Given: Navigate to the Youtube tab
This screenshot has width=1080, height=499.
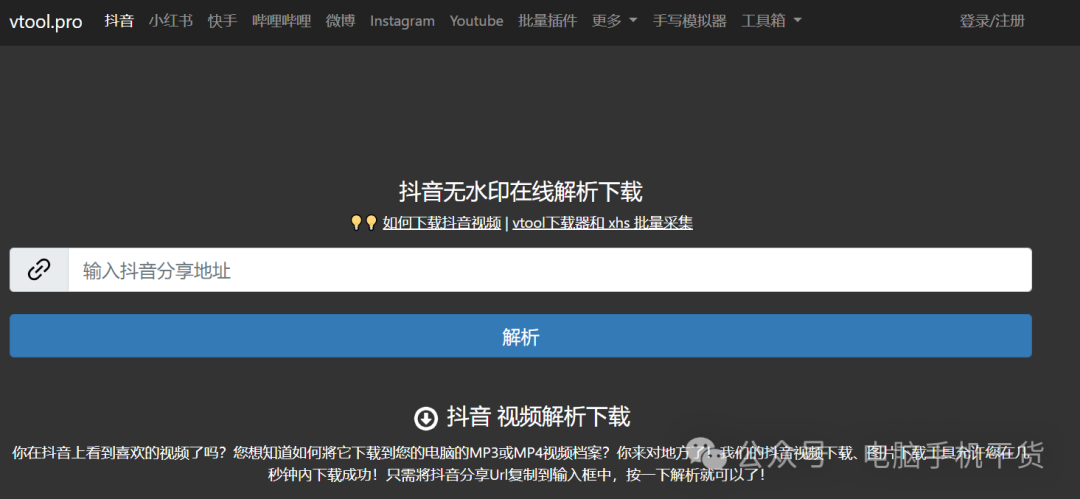Looking at the screenshot, I should pos(477,21).
